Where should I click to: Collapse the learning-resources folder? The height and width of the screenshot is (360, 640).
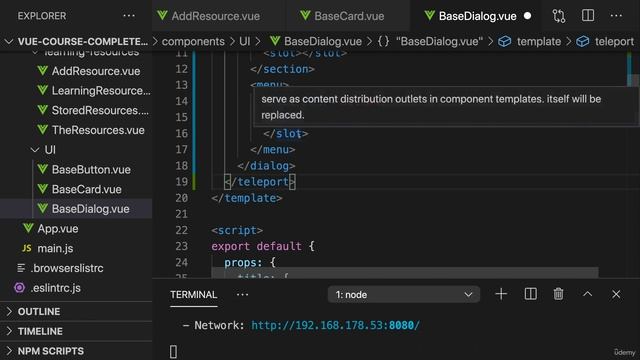pyautogui.click(x=36, y=52)
